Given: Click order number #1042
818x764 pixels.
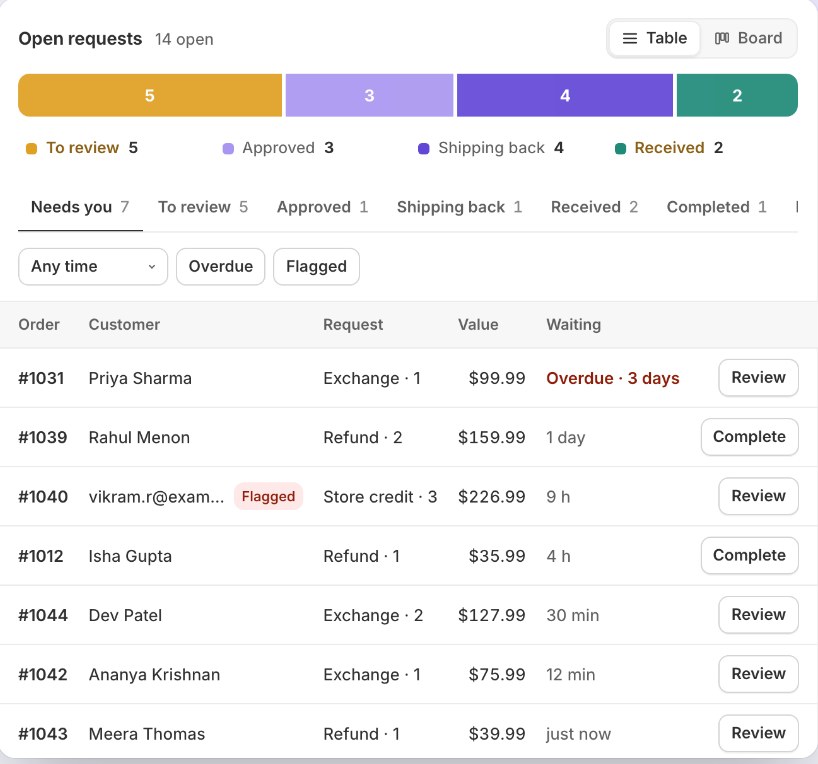Looking at the screenshot, I should pyautogui.click(x=43, y=674).
